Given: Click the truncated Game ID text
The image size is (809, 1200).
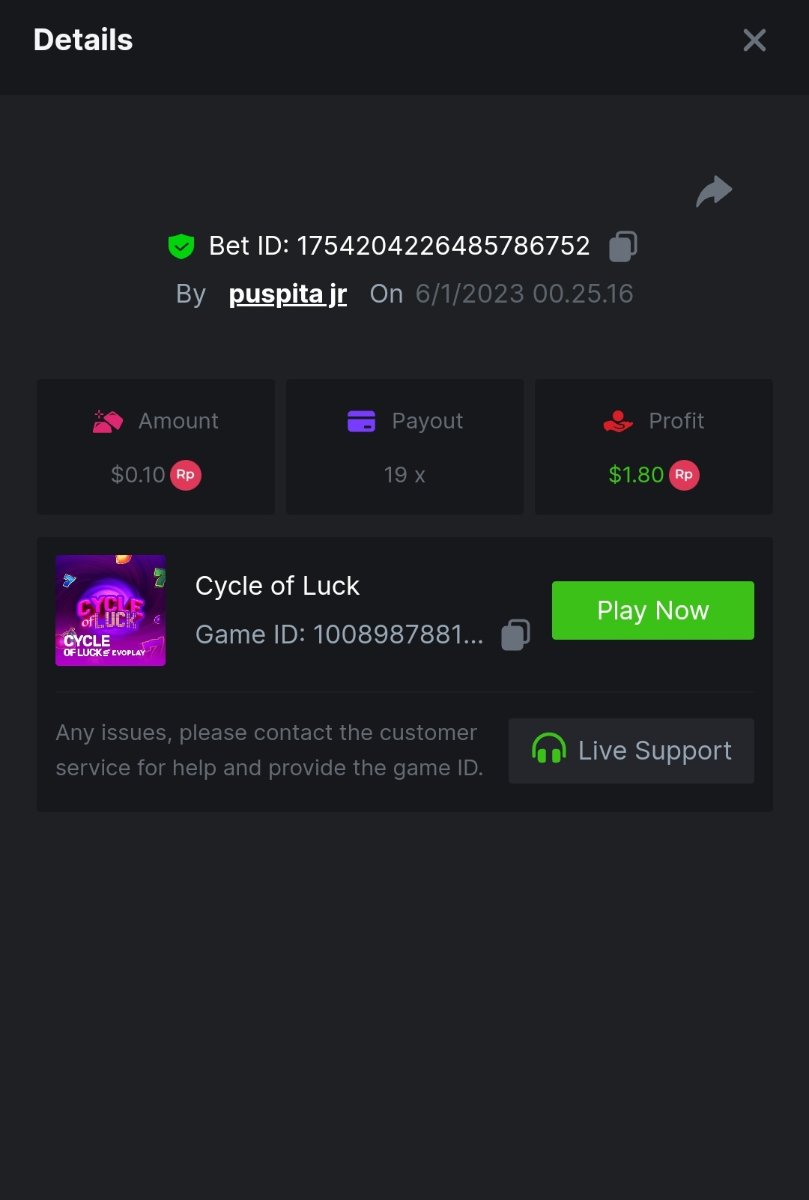Looking at the screenshot, I should pos(339,634).
